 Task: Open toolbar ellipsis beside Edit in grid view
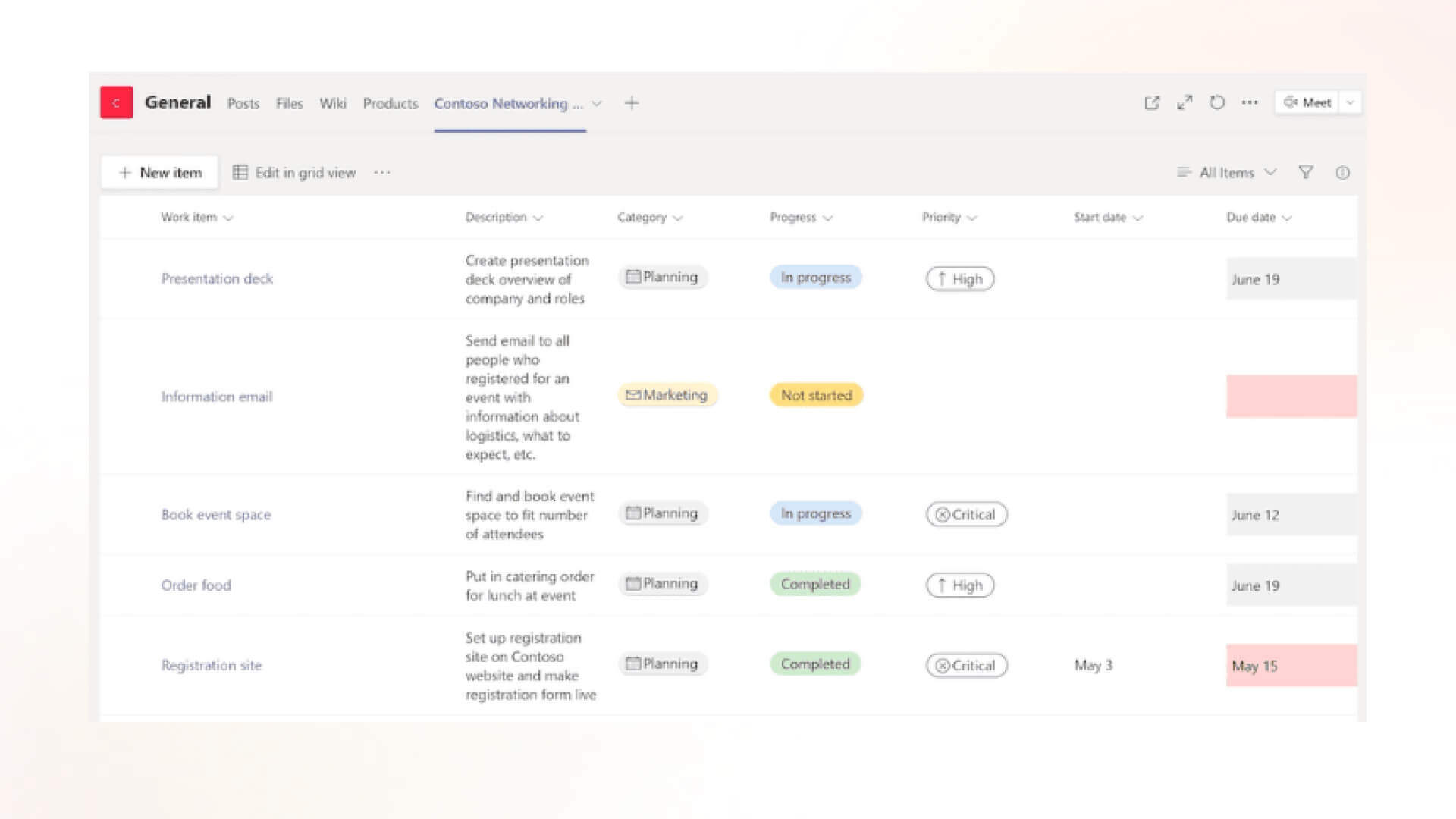[x=382, y=173]
